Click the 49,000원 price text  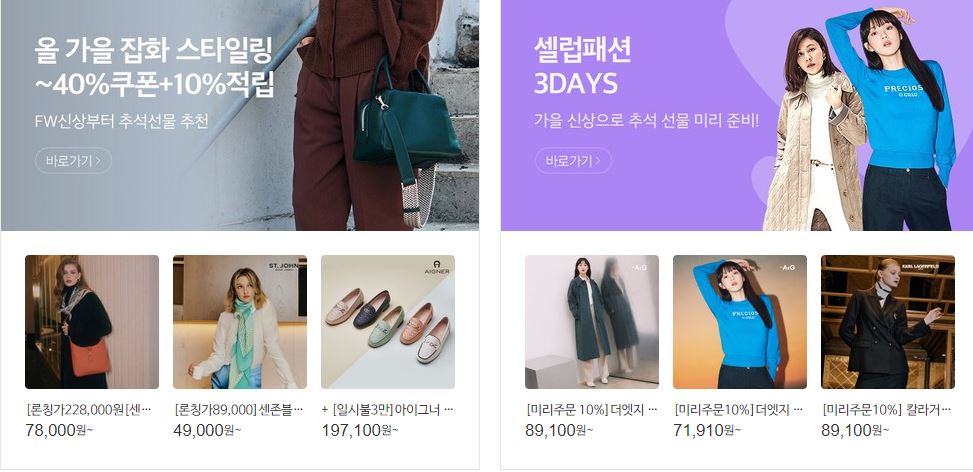click(x=207, y=430)
